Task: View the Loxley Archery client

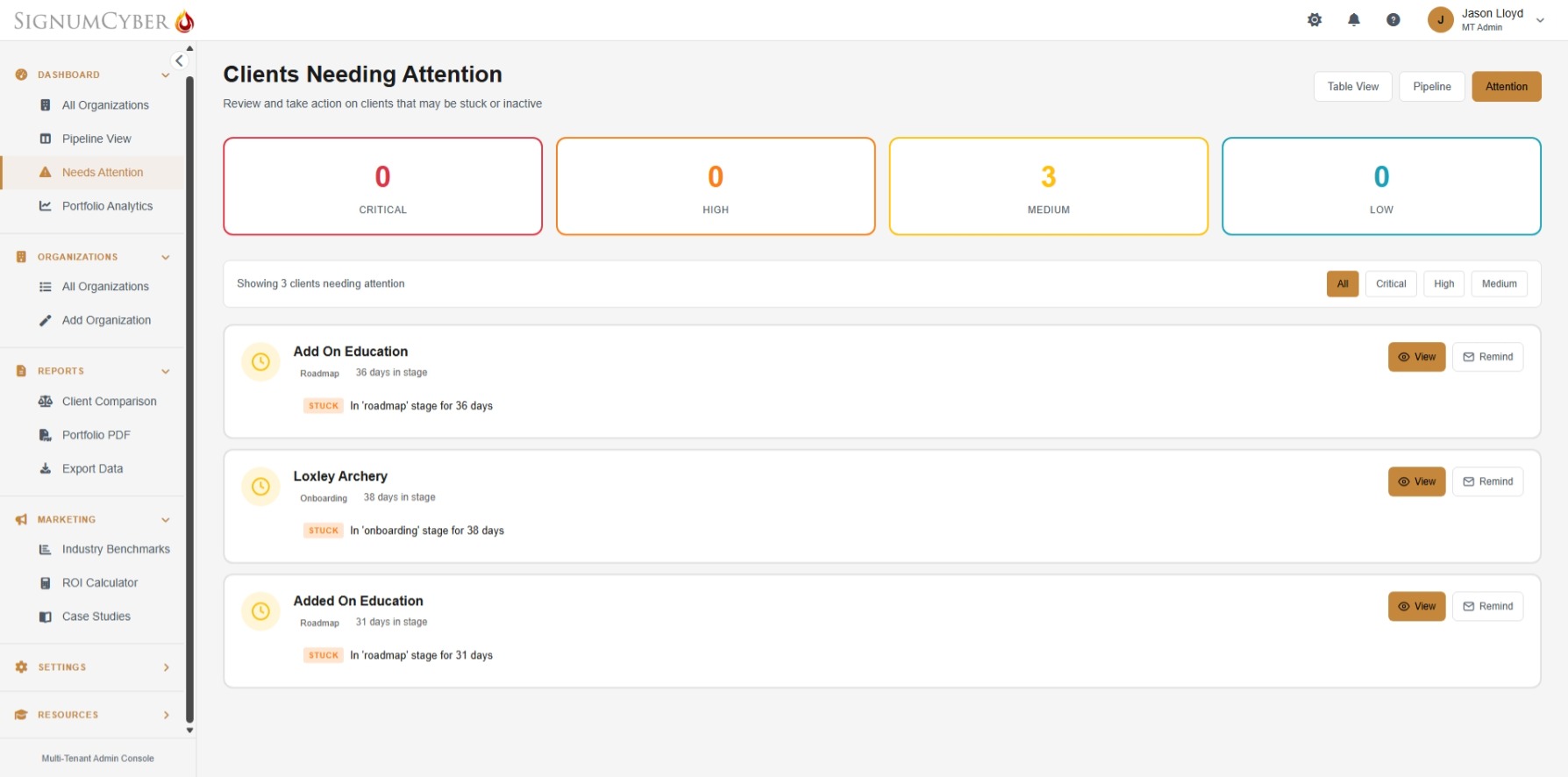Action: tap(1416, 481)
